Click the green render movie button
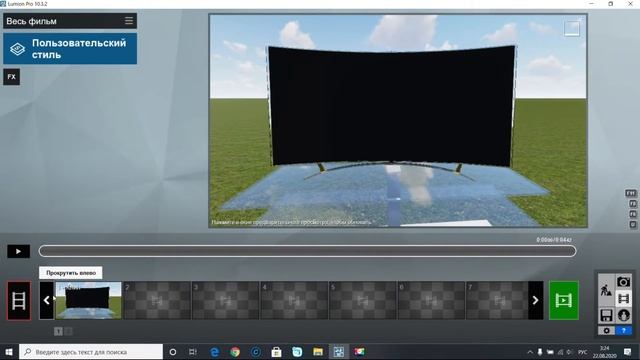Viewport: 640px width, 360px height. pos(564,300)
